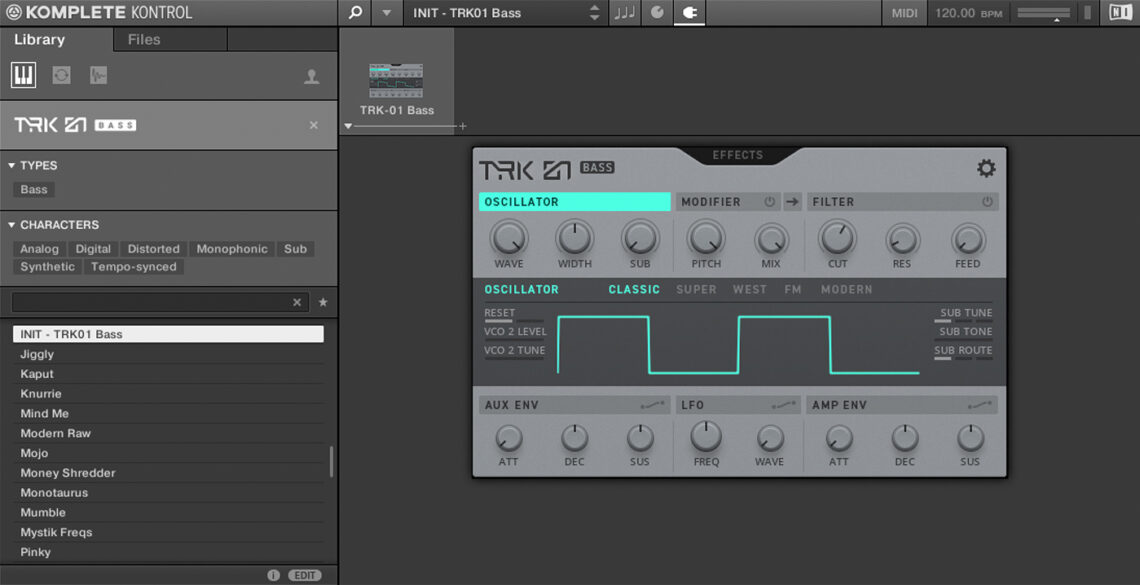This screenshot has width=1140, height=585.
Task: Enable the SUB ROUTE option
Action: (x=964, y=350)
